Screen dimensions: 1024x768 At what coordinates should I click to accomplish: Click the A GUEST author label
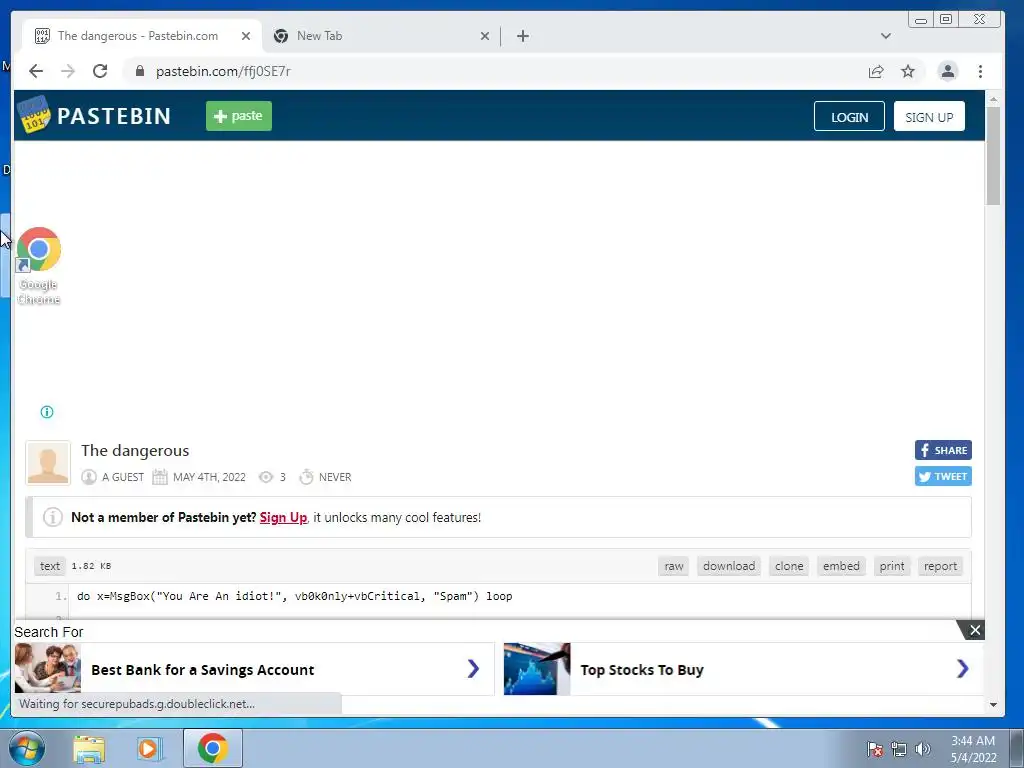click(123, 477)
